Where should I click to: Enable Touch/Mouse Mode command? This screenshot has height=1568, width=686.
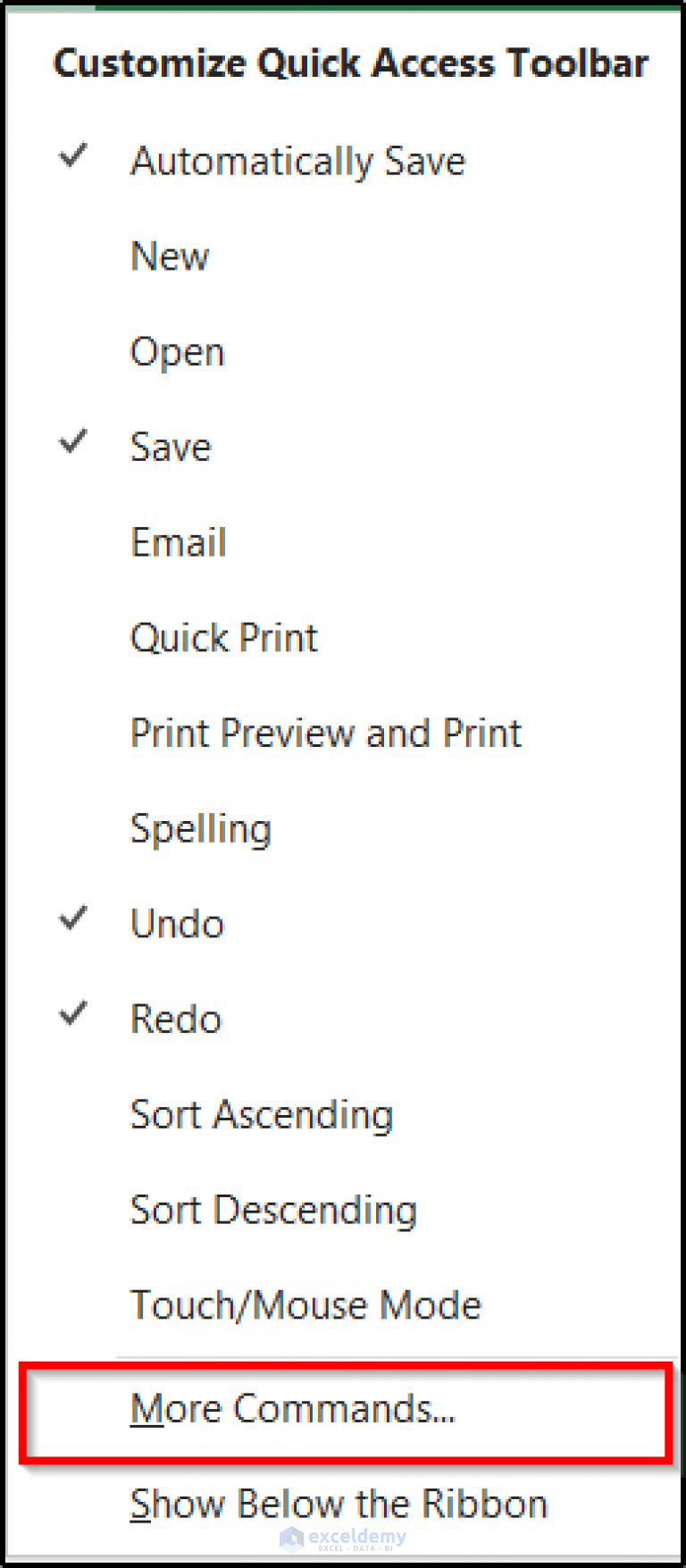[x=305, y=1304]
